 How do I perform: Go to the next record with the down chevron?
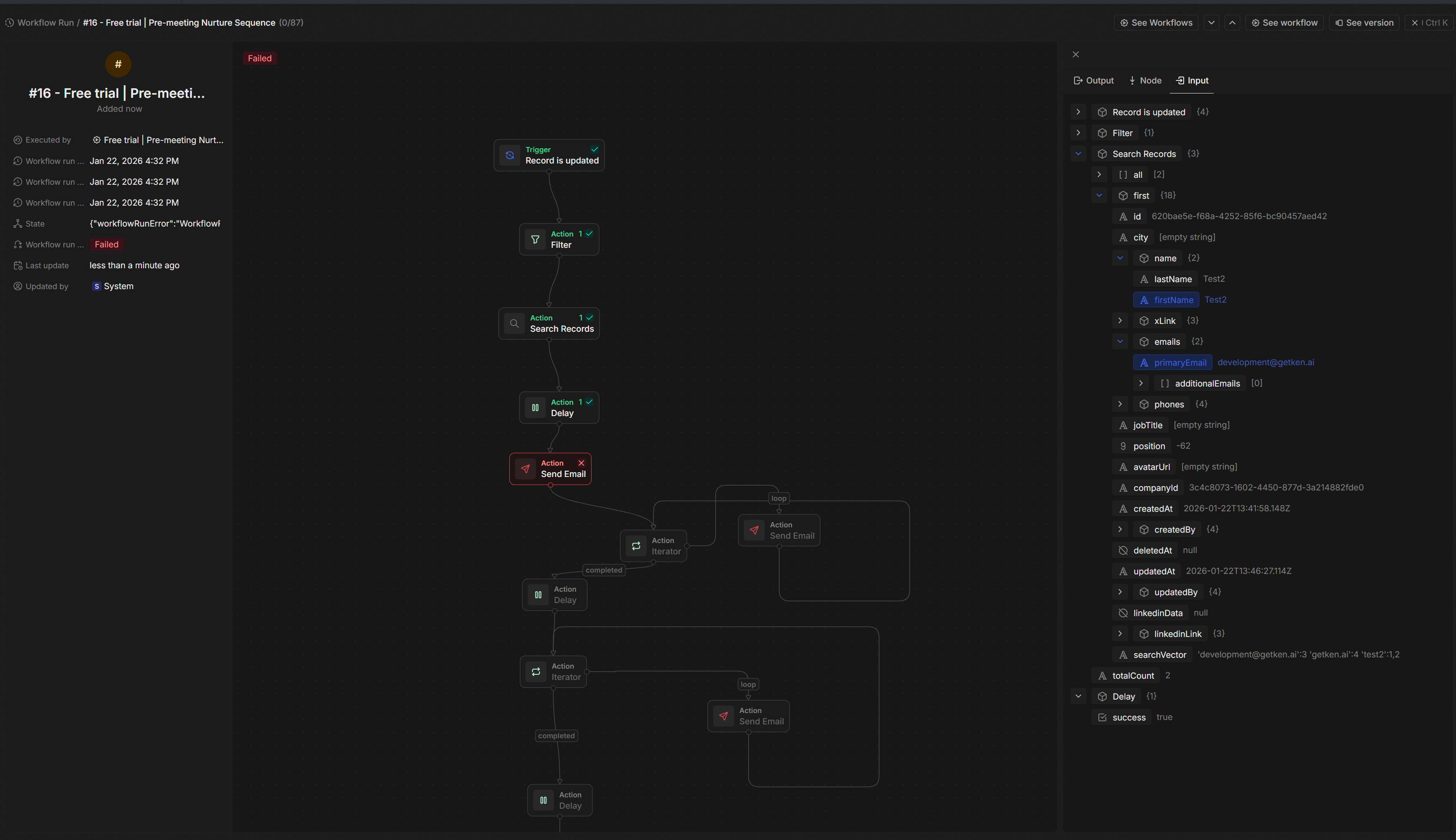pos(1212,23)
